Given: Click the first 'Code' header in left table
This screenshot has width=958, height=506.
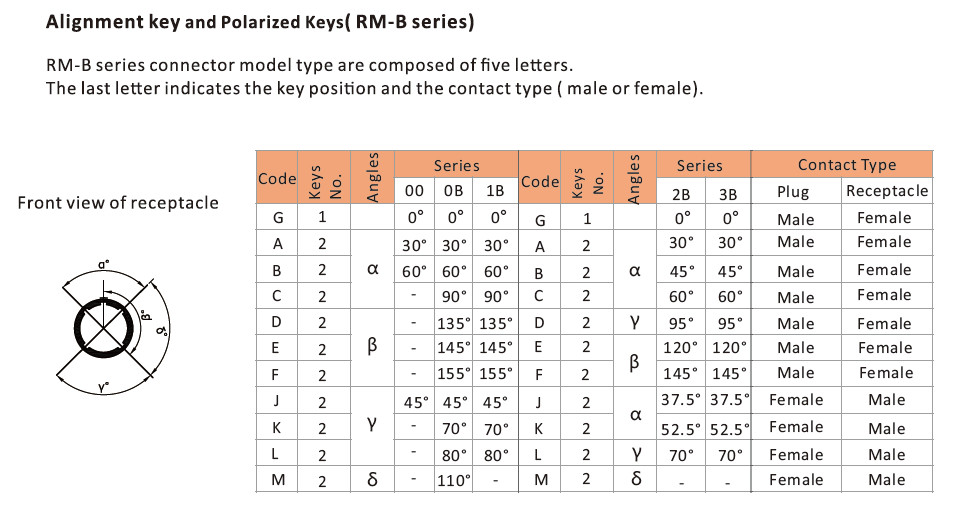Looking at the screenshot, I should (x=277, y=178).
